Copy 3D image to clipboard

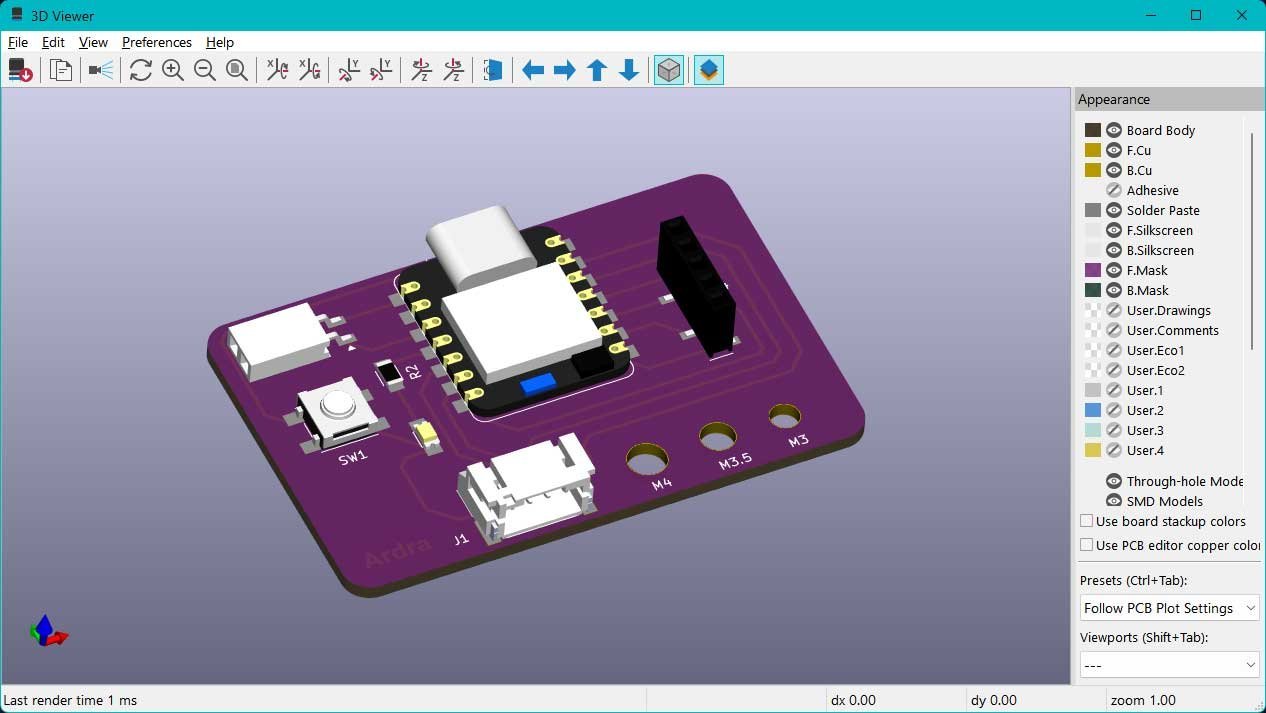pyautogui.click(x=60, y=70)
